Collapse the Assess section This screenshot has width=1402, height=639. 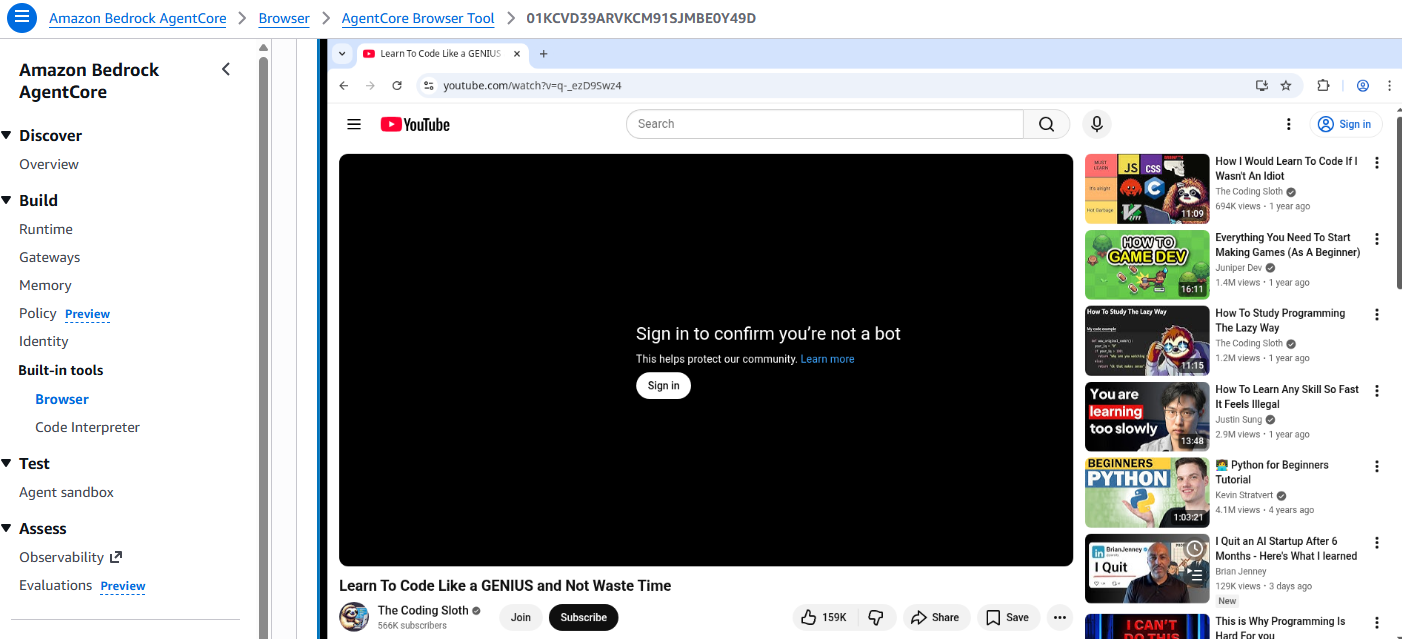click(x=7, y=528)
